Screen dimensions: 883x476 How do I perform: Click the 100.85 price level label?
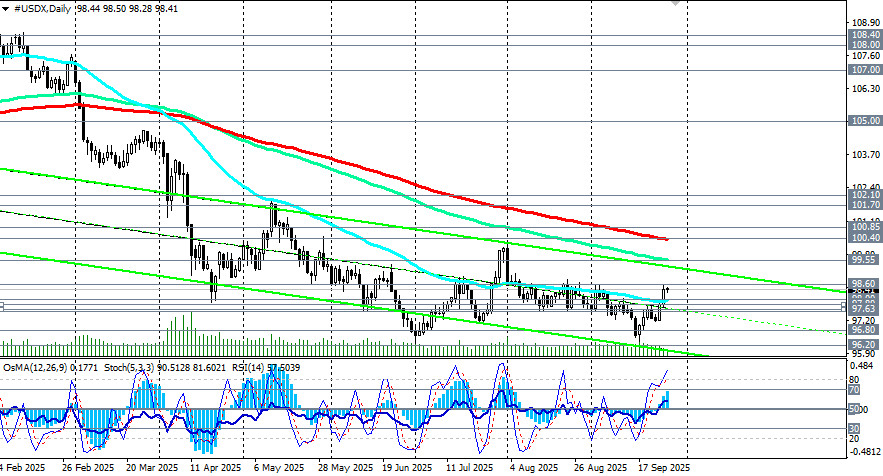tap(864, 227)
